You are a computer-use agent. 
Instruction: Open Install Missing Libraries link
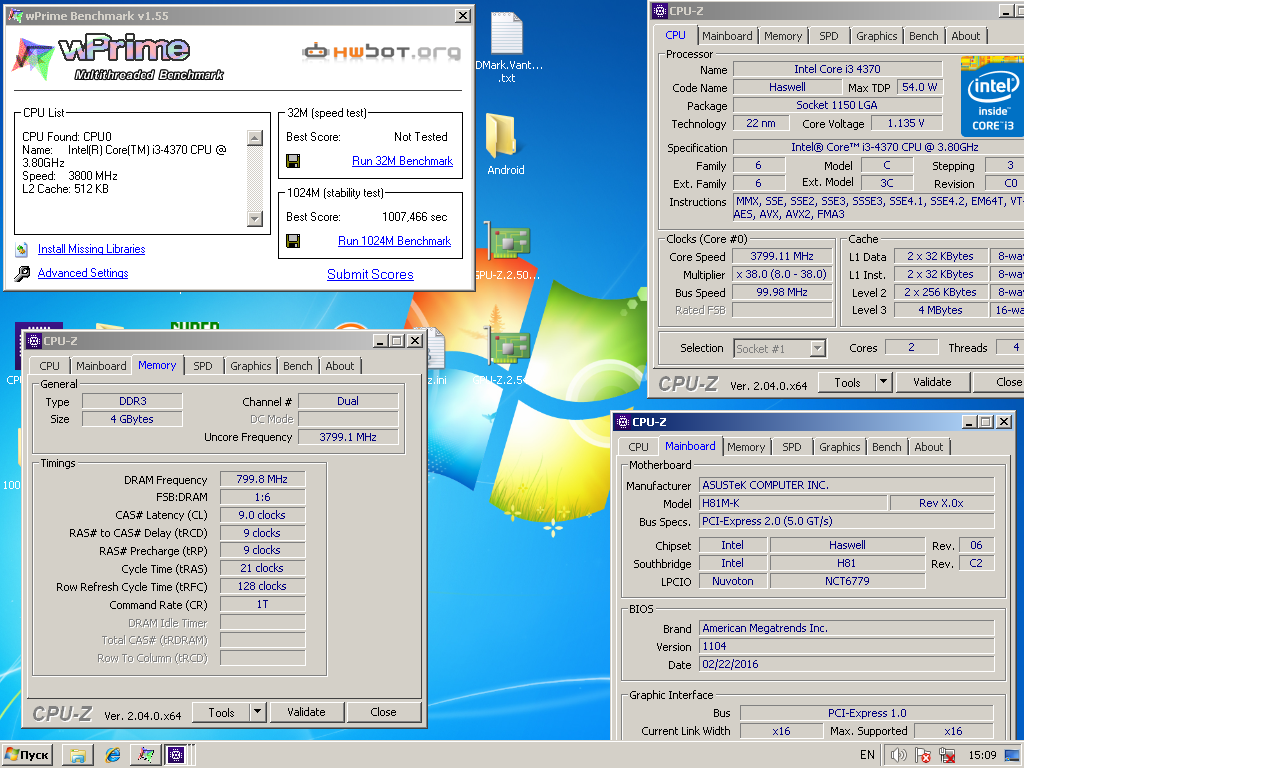(x=91, y=249)
